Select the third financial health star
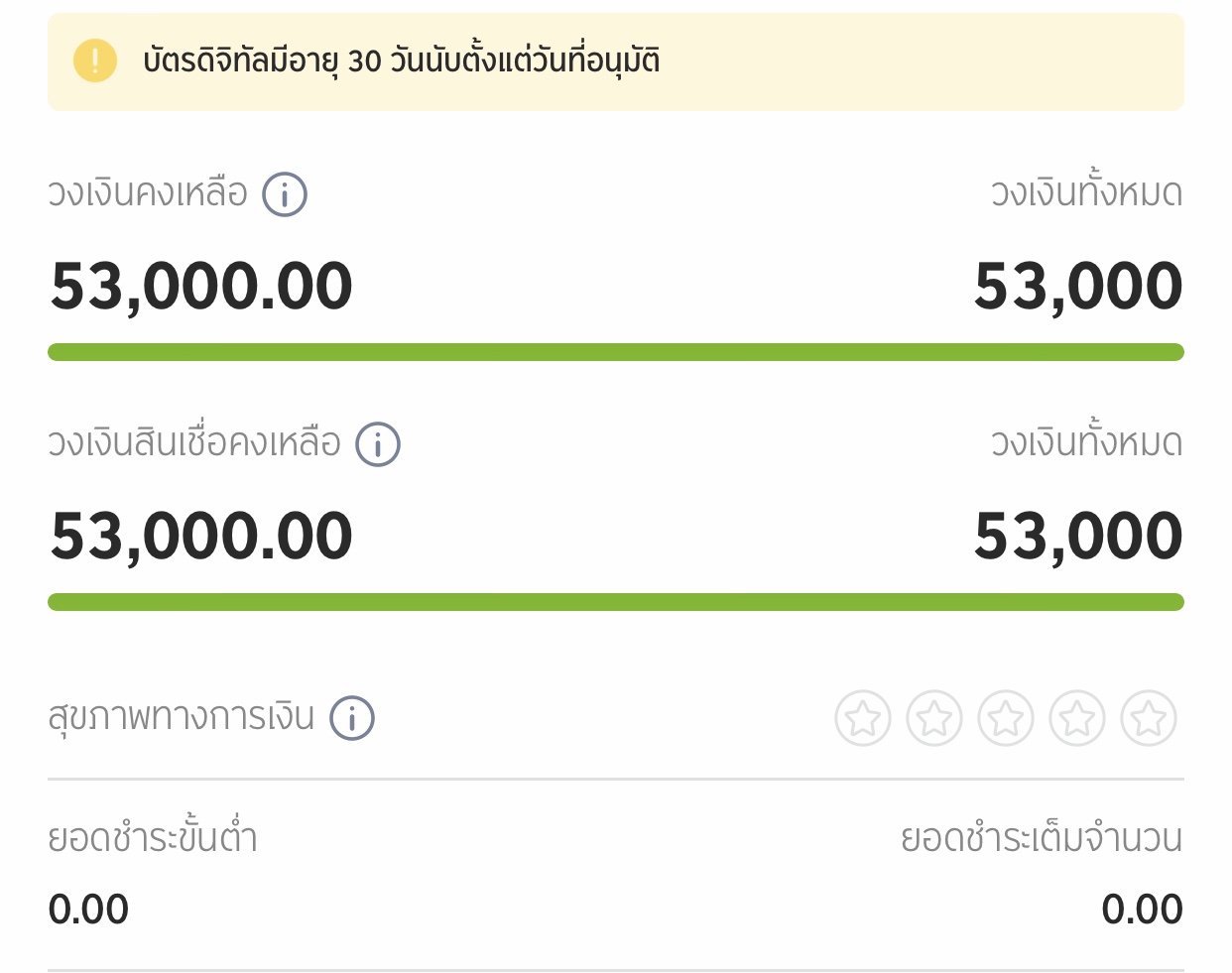 1006,718
